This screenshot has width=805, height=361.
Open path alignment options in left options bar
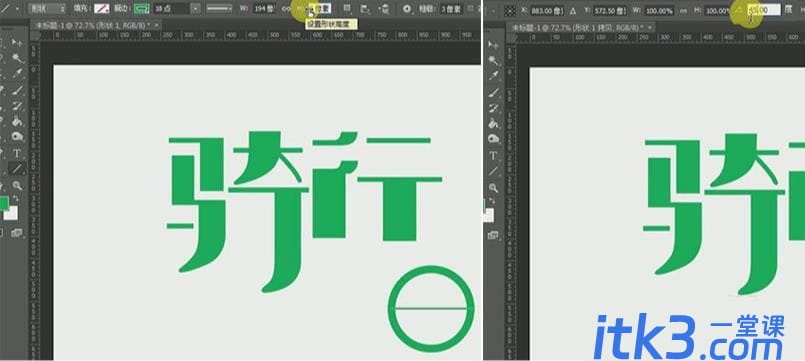(x=365, y=9)
